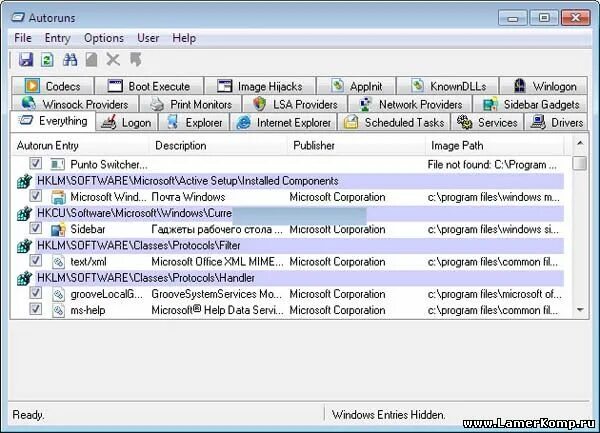Viewport: 600px width, 433px height.
Task: Click 'Microsoft Office XML MIME...' description text
Action: tap(217, 262)
